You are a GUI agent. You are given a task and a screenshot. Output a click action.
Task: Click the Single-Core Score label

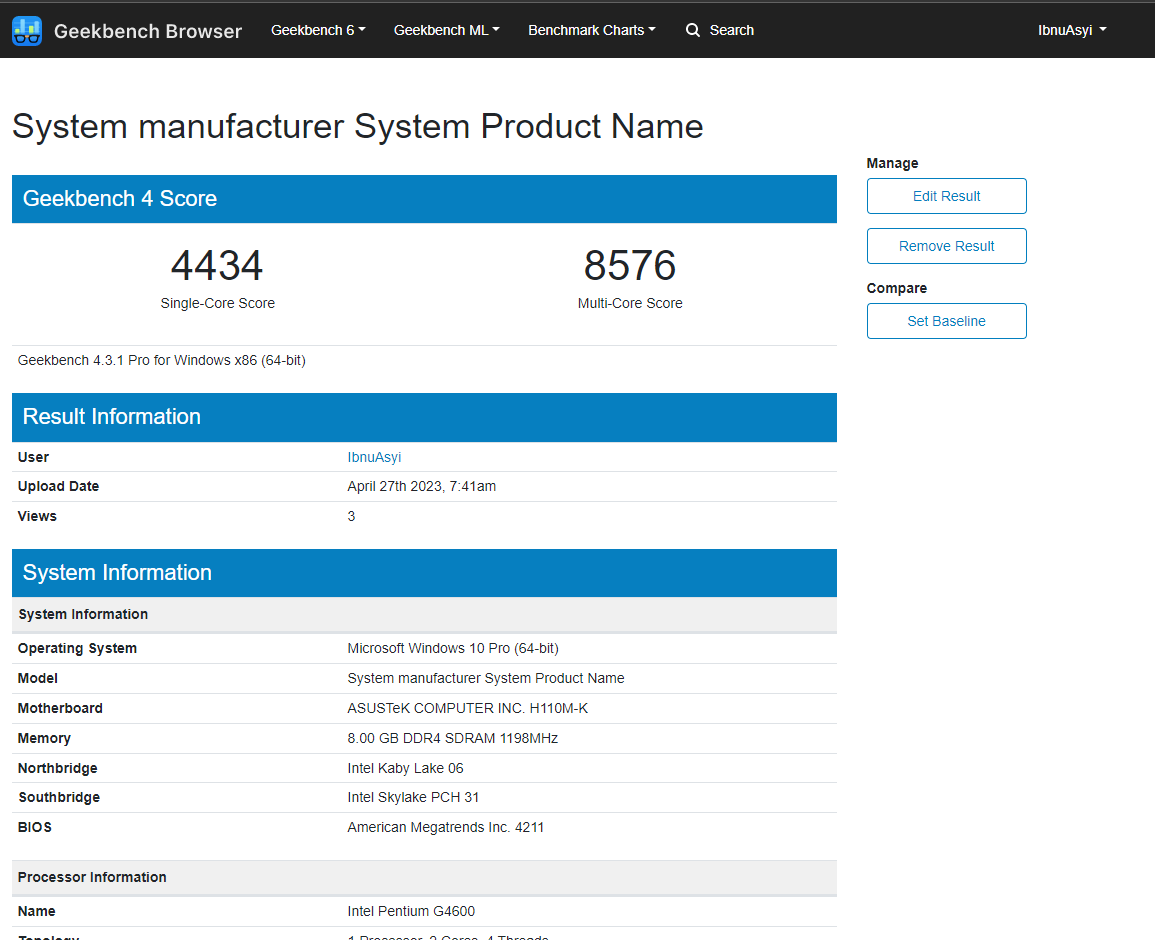coord(217,303)
